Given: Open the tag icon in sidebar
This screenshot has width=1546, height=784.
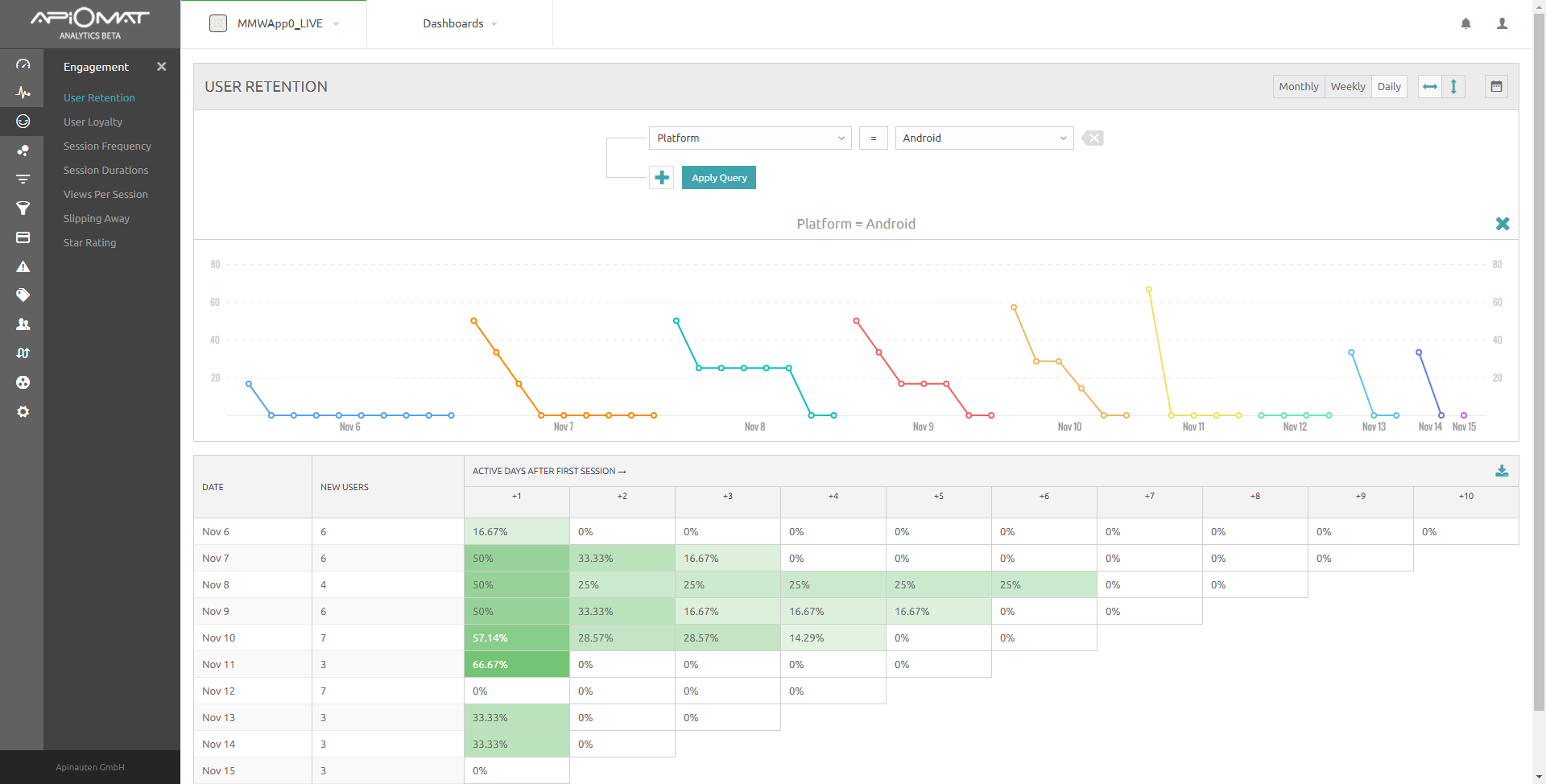Looking at the screenshot, I should (x=23, y=295).
